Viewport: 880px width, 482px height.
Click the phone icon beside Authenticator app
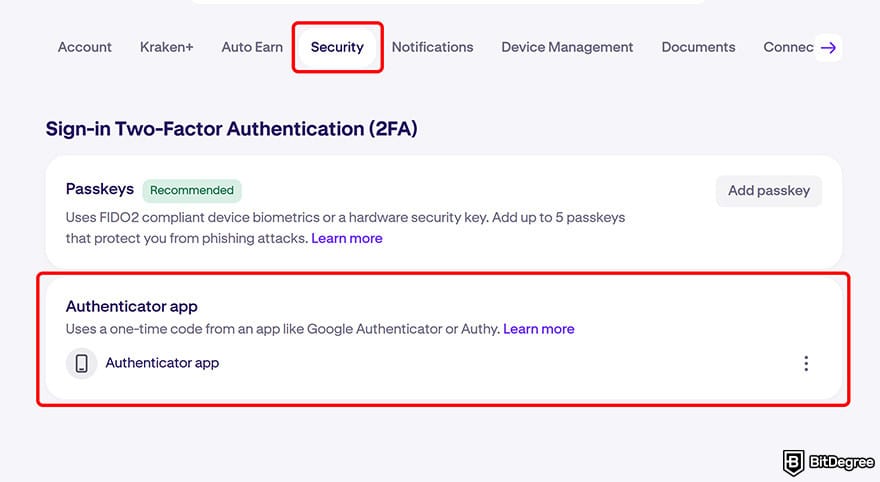coord(81,364)
